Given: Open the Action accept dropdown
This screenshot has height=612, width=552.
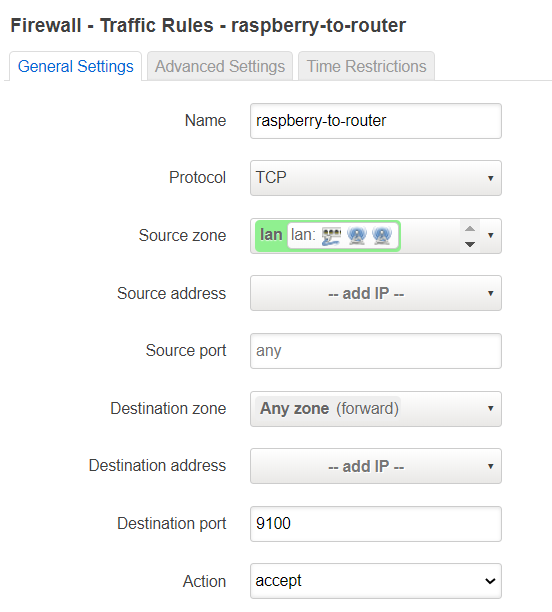Looking at the screenshot, I should click(376, 581).
